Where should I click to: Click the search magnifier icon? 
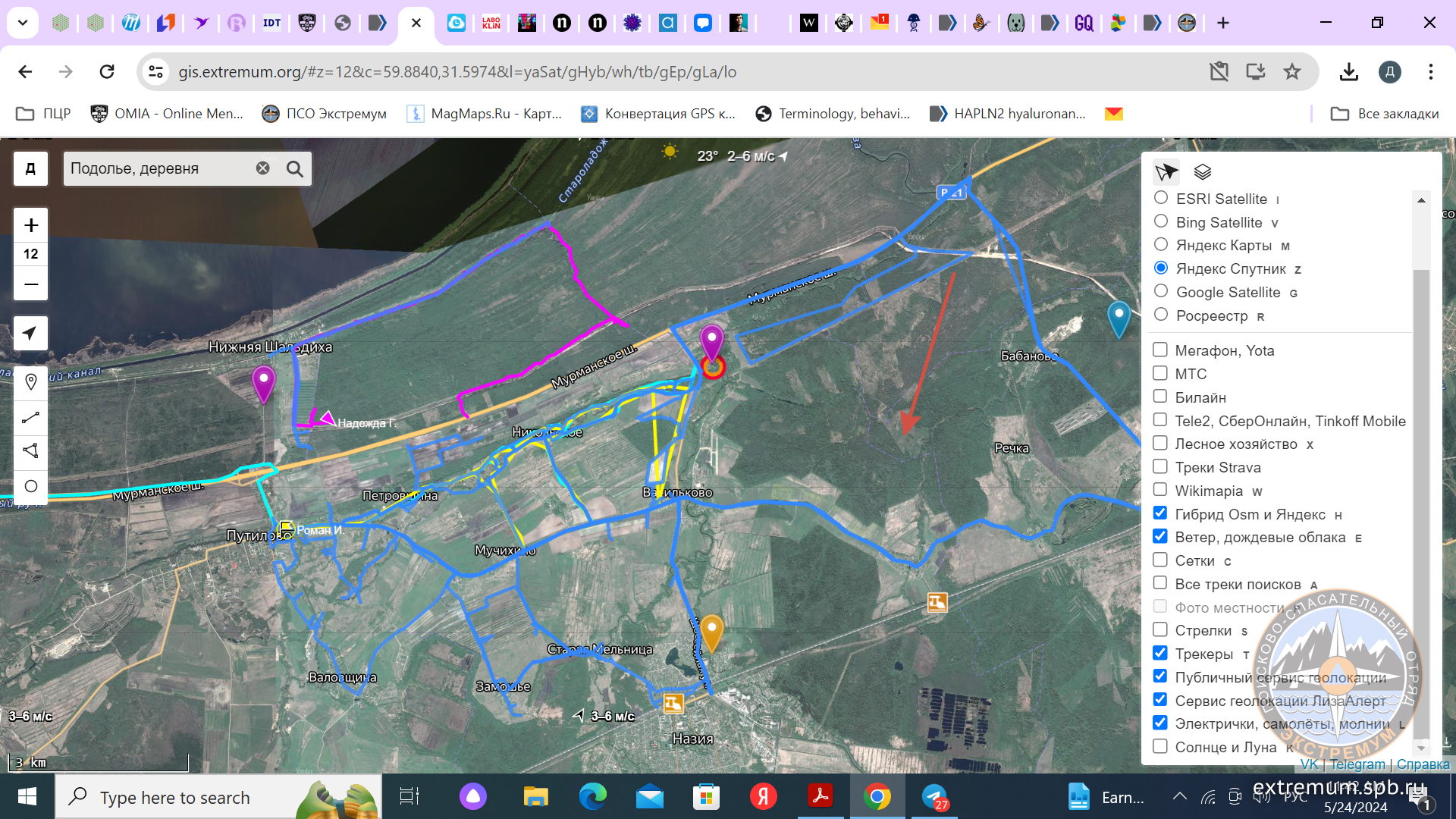(x=295, y=168)
